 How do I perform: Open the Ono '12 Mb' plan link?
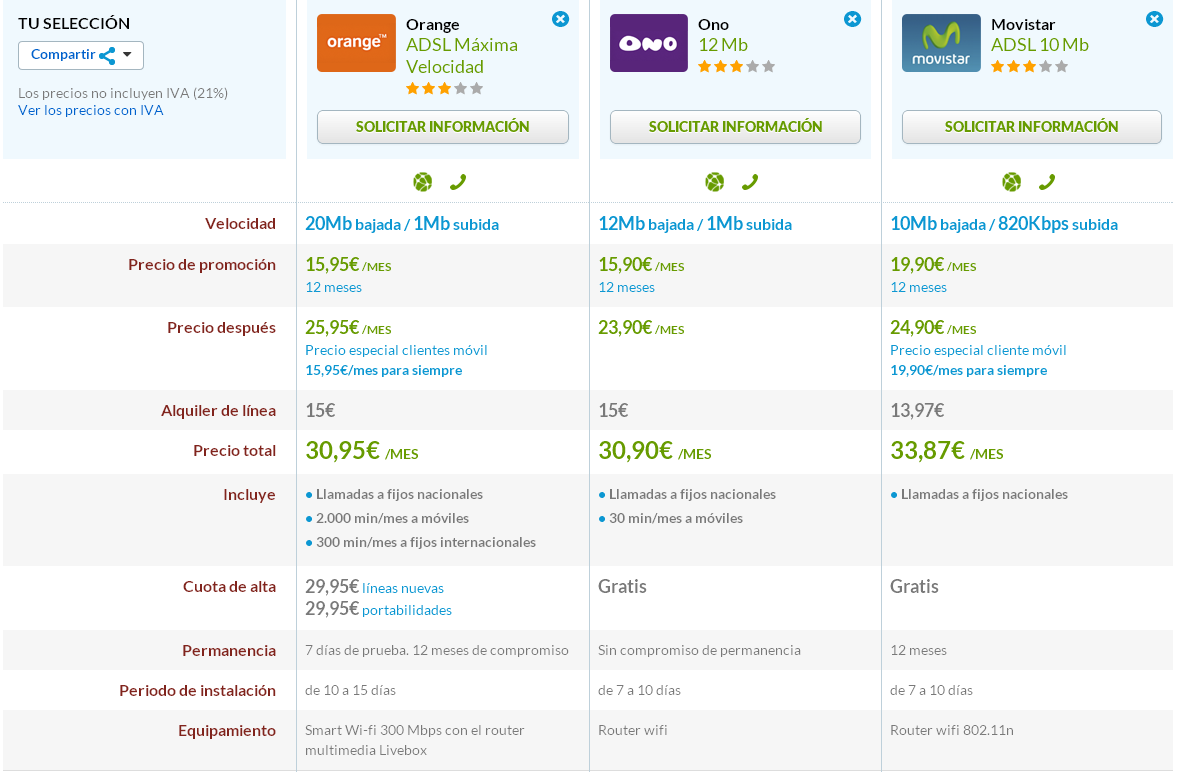tap(723, 45)
